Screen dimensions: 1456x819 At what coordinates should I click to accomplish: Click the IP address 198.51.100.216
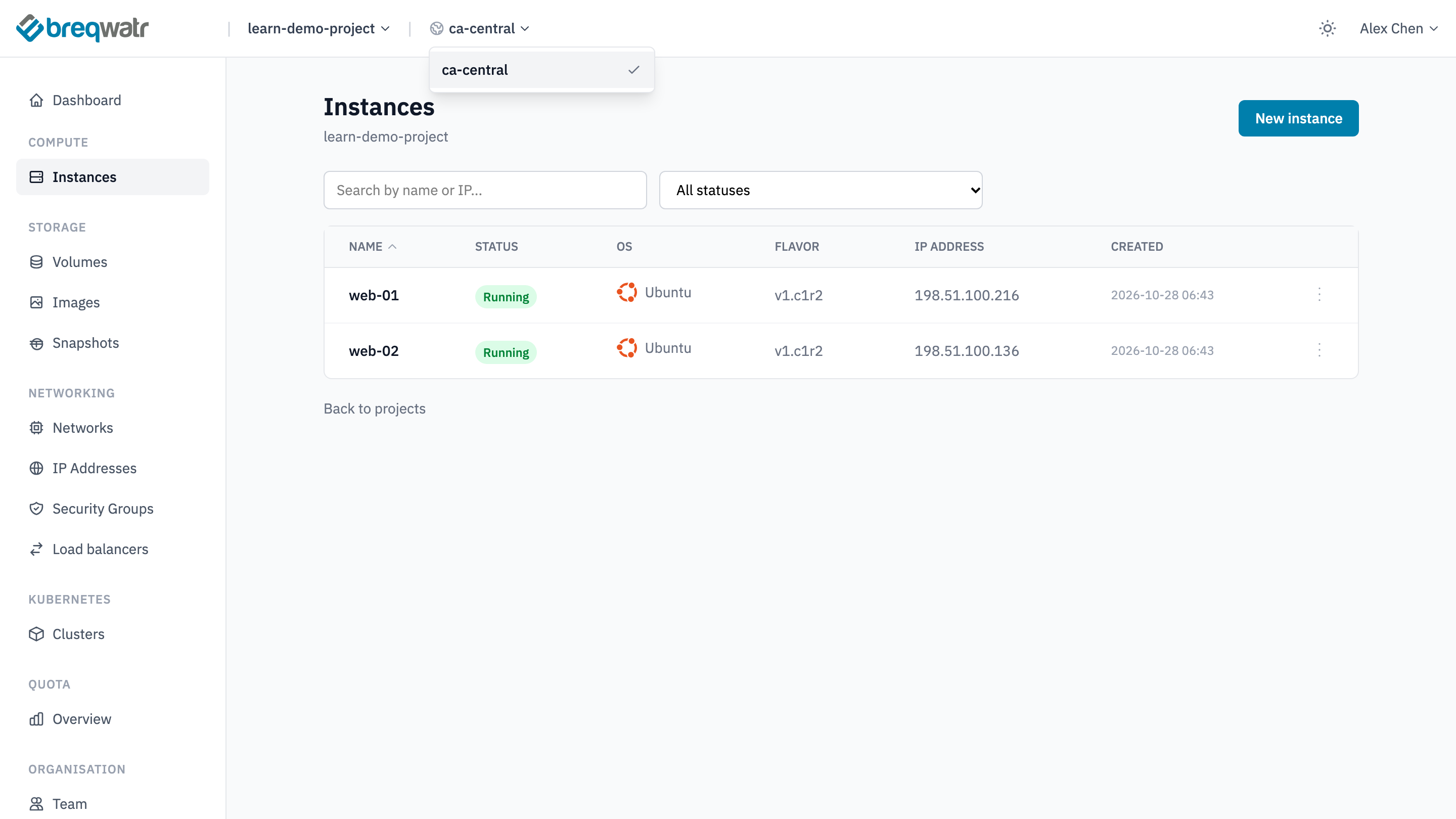[967, 295]
